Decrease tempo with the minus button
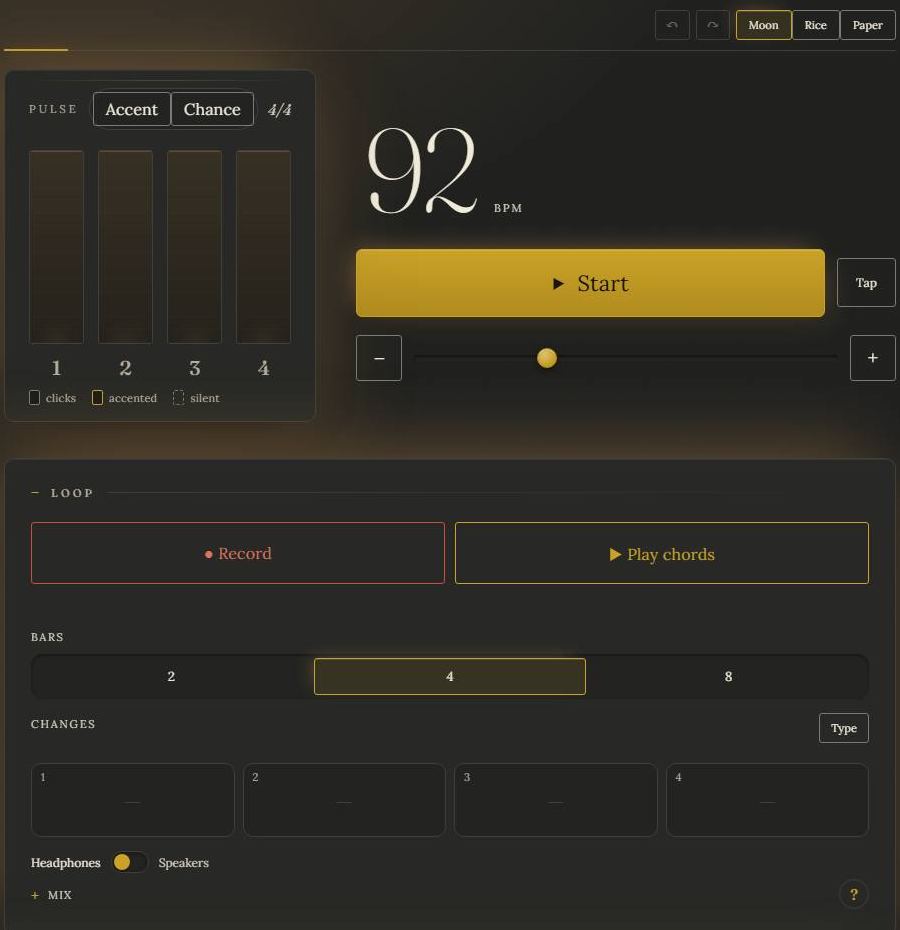The height and width of the screenshot is (930, 900). (379, 358)
